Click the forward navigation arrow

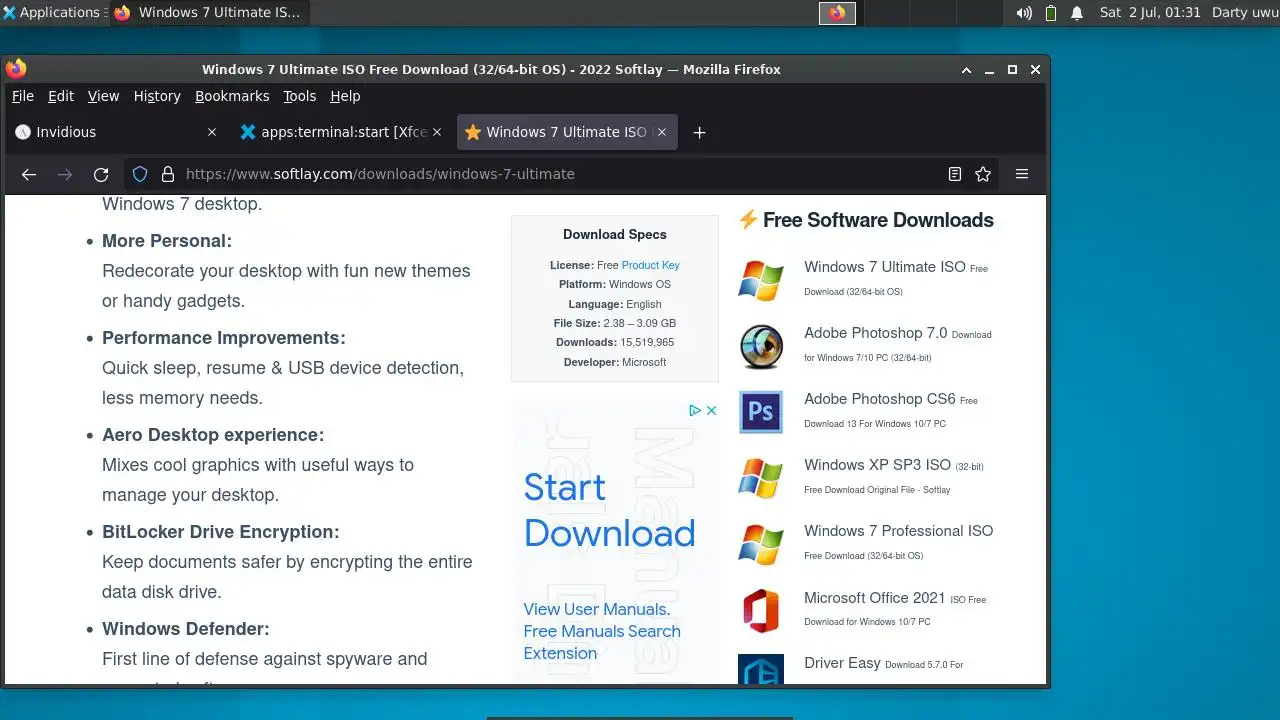tap(65, 174)
